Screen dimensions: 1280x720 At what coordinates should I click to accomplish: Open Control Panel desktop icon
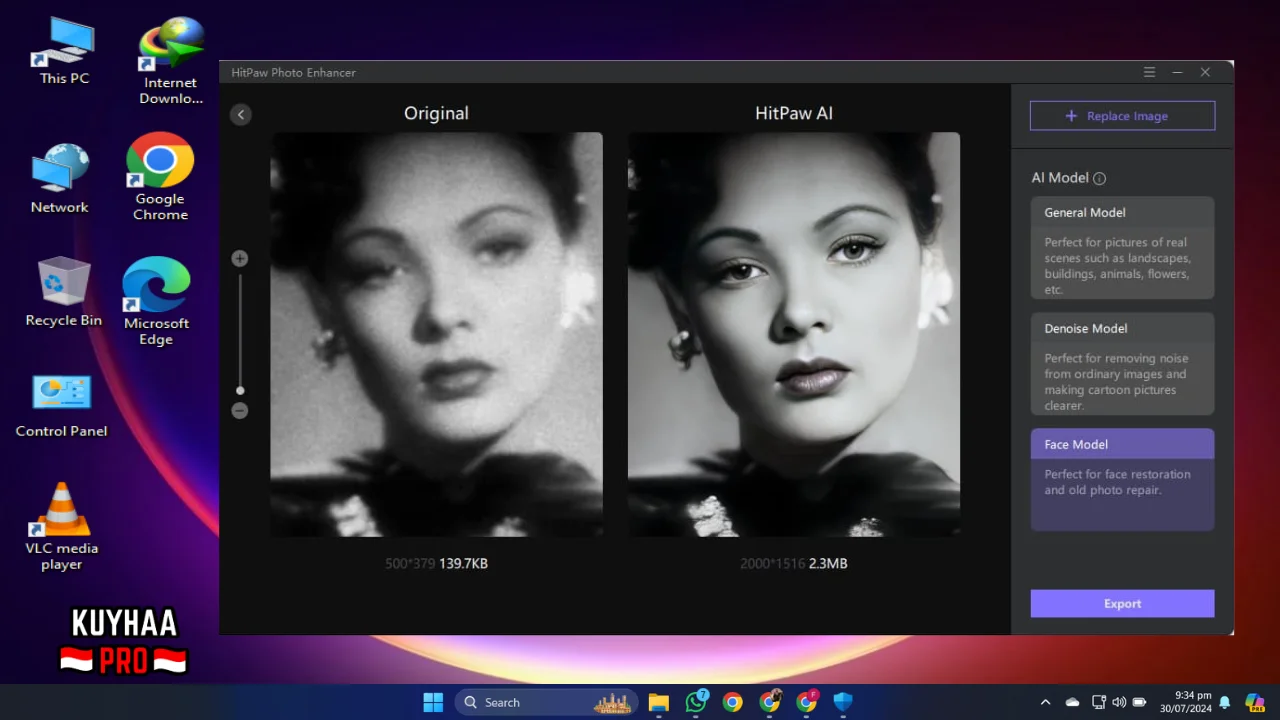pos(62,405)
